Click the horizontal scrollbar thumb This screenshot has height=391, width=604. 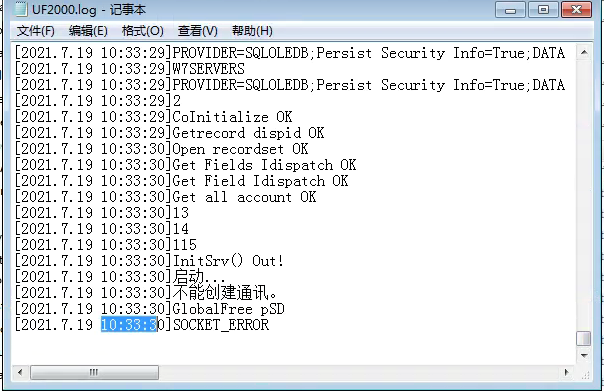click(x=94, y=372)
